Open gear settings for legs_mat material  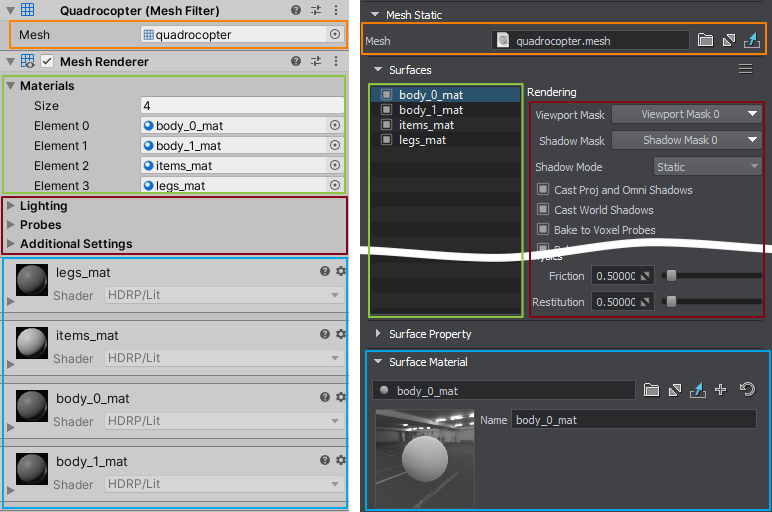click(x=340, y=271)
